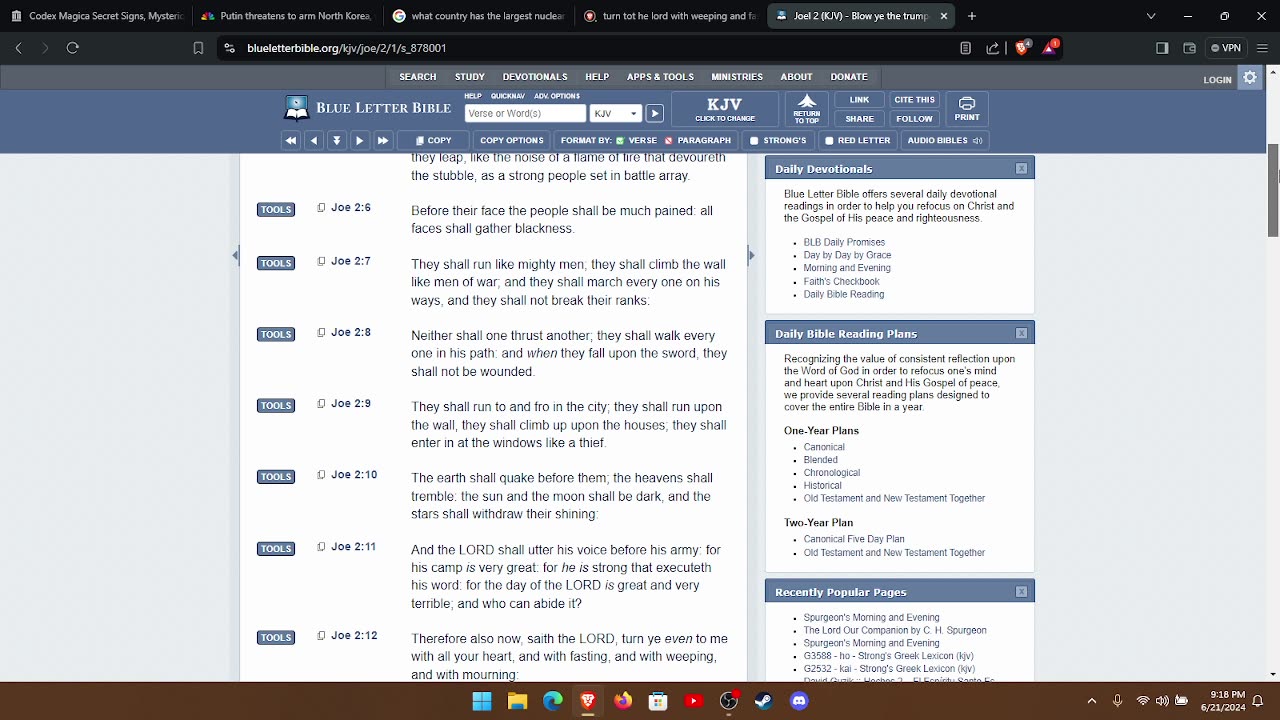Open Brave Rewards triangle icon
The width and height of the screenshot is (1280, 720).
click(x=1050, y=47)
